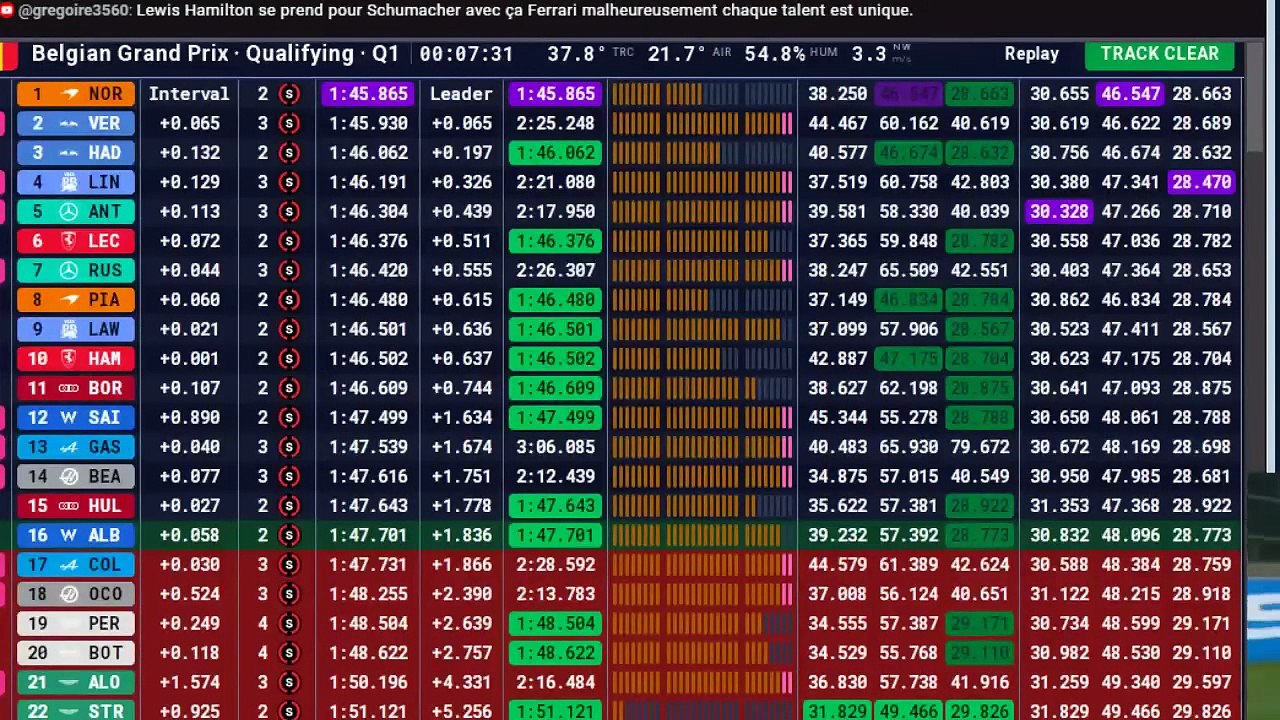The height and width of the screenshot is (720, 1280).
Task: Click the Leader column header
Action: point(461,94)
